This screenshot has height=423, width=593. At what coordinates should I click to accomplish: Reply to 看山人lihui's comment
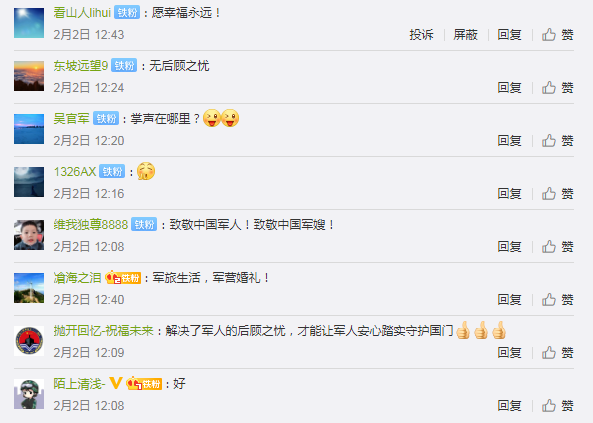click(509, 35)
